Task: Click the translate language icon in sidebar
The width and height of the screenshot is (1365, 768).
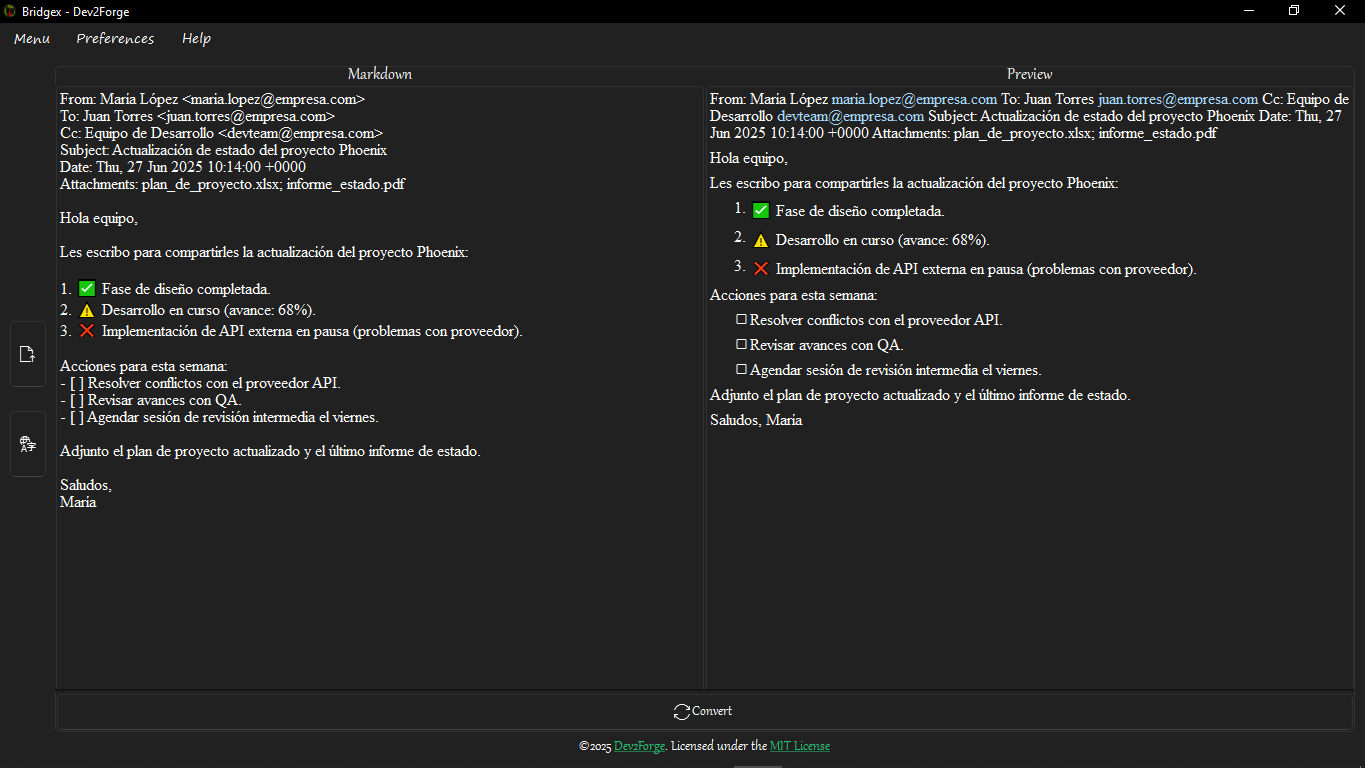Action: pos(28,444)
